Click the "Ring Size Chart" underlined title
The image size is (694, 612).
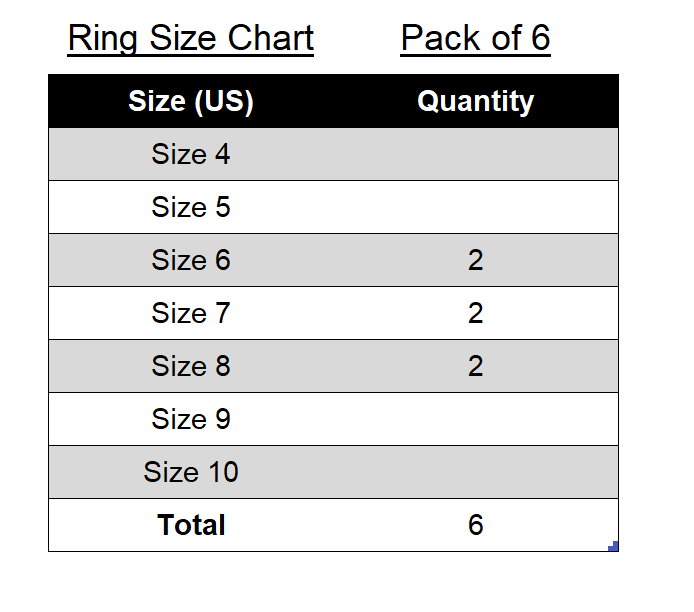pos(191,38)
